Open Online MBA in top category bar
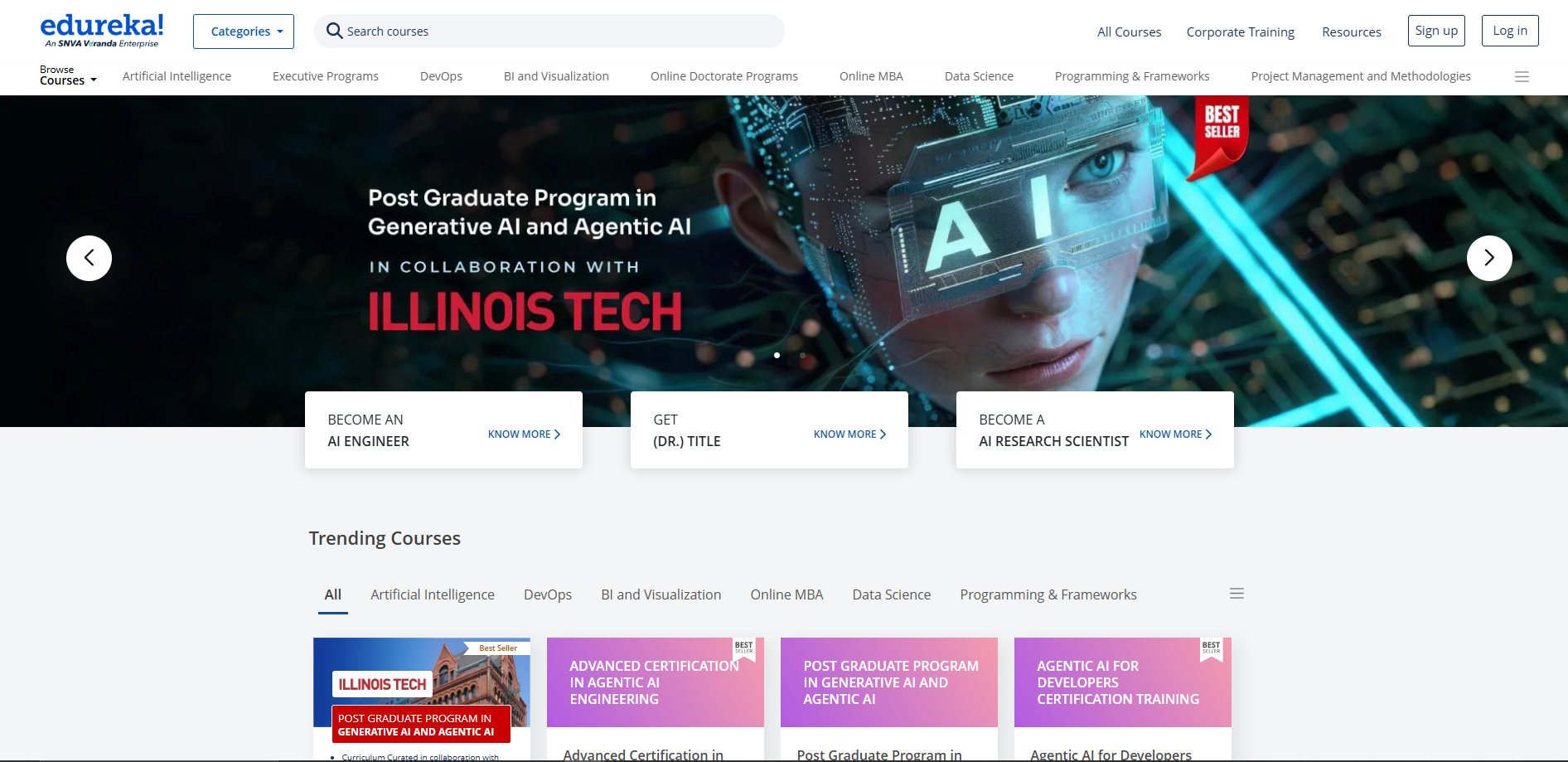1568x762 pixels. point(871,76)
